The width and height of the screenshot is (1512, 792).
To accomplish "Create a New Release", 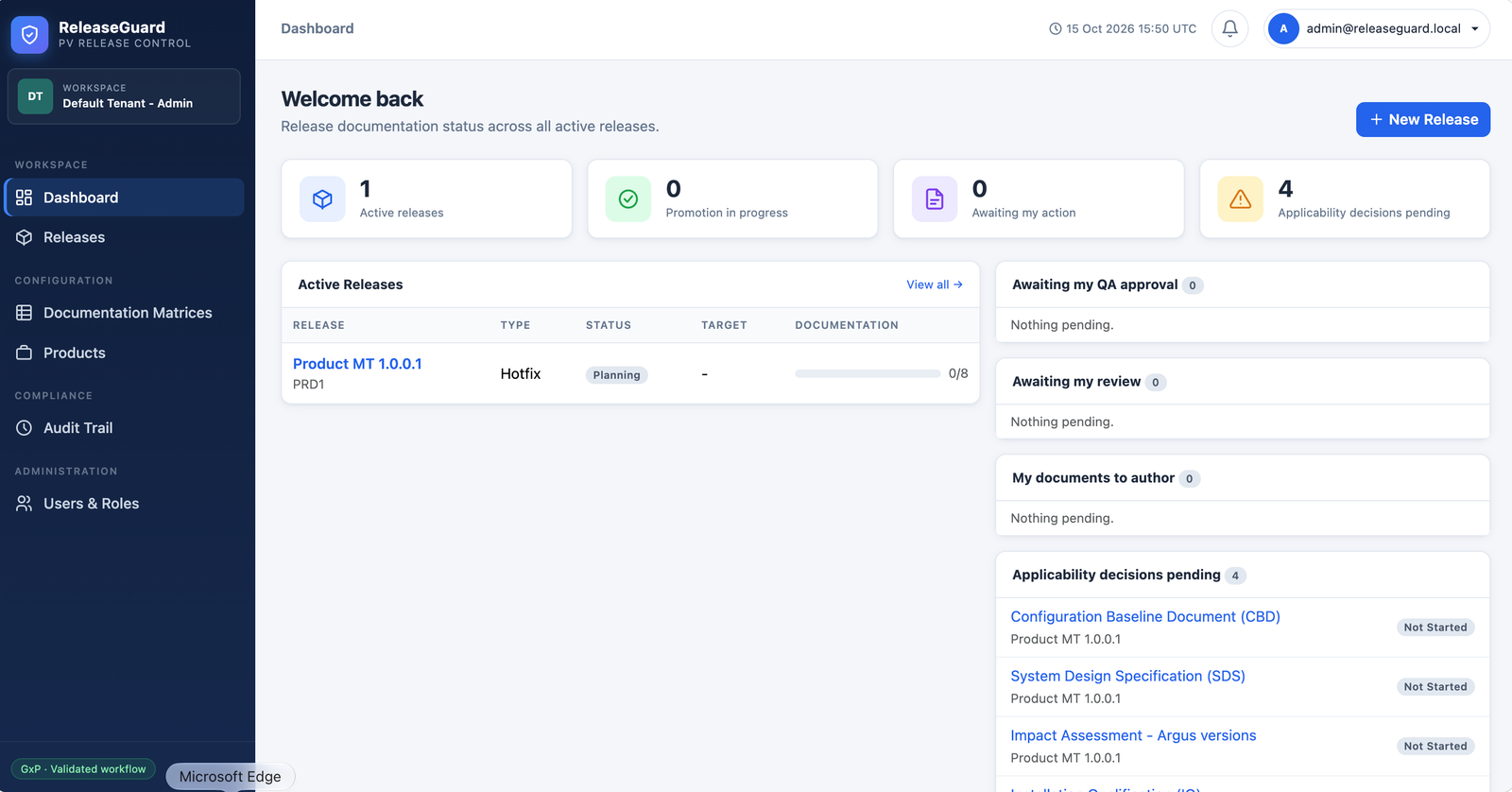I will click(1423, 119).
